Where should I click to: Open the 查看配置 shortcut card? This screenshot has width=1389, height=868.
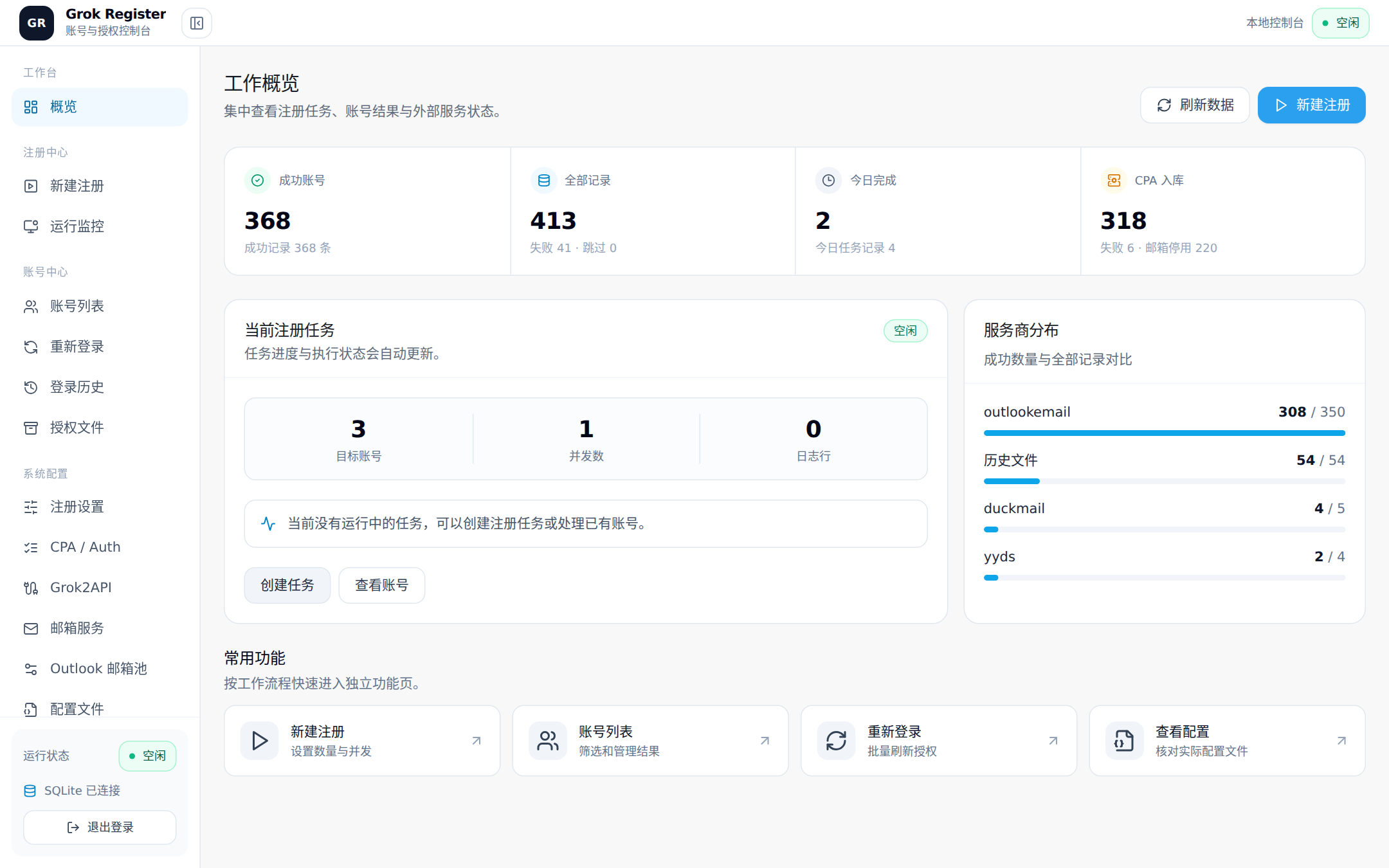coord(1227,741)
